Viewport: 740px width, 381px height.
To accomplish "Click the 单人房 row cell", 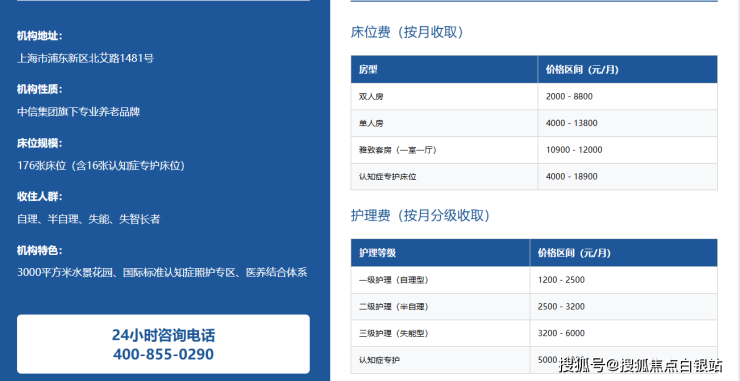I will pyautogui.click(x=444, y=123).
